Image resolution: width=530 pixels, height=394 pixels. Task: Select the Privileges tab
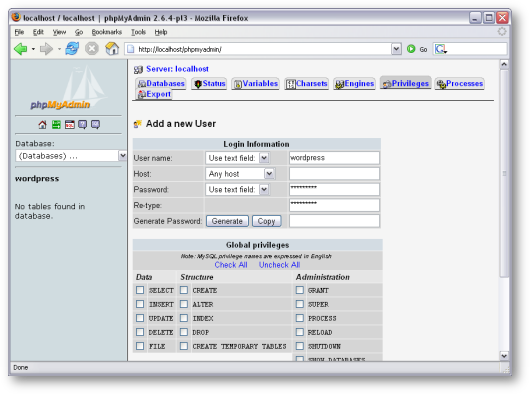406,83
